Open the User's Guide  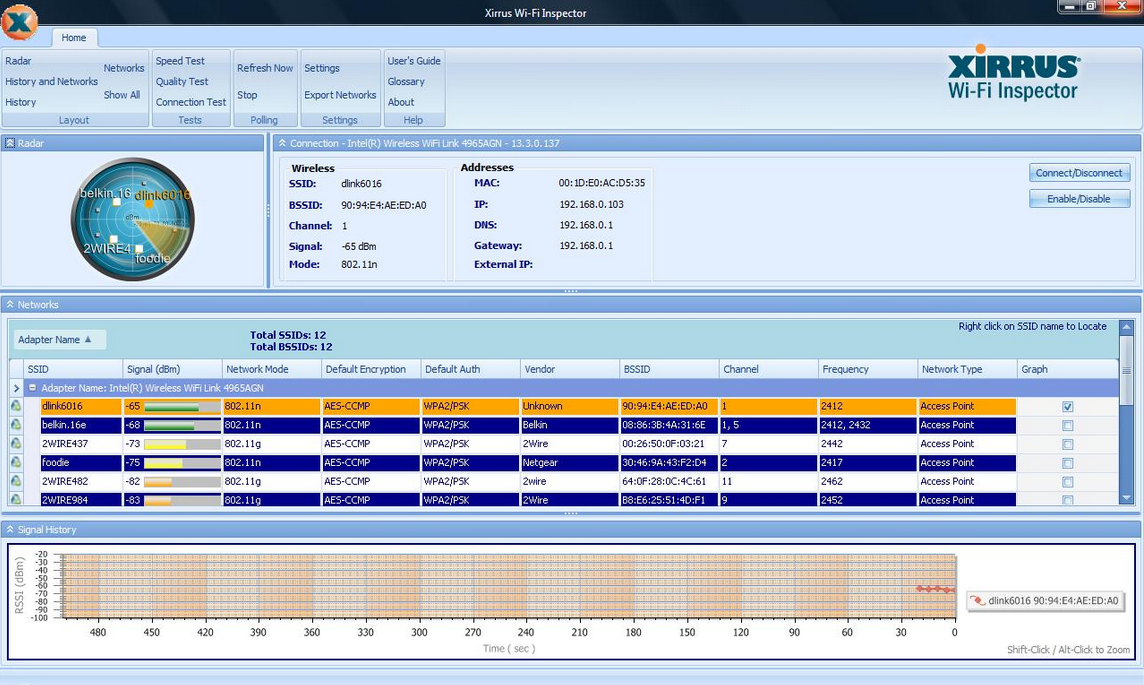414,61
